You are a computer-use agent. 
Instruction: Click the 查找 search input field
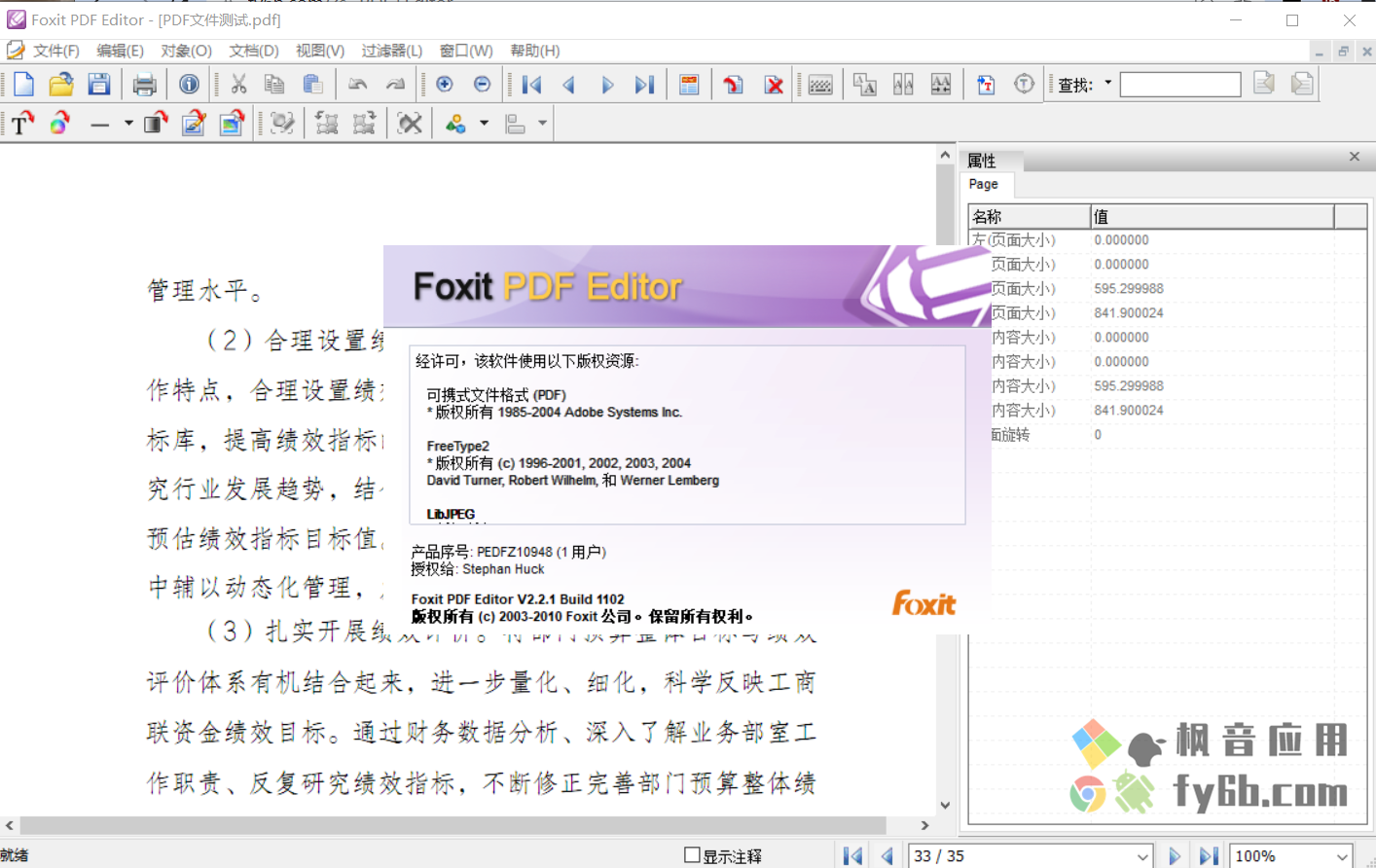coord(1180,85)
